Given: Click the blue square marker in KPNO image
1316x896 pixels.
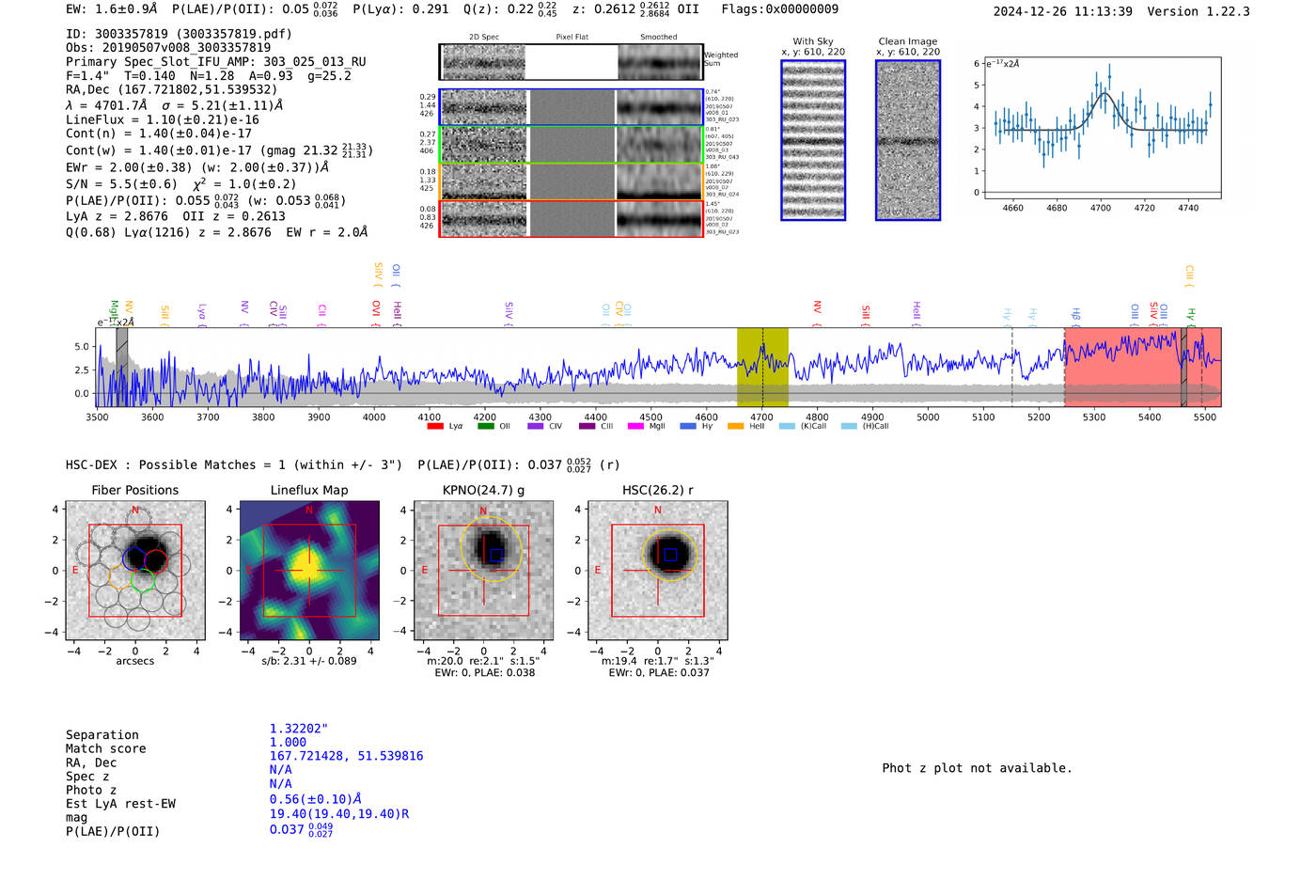Looking at the screenshot, I should [496, 555].
